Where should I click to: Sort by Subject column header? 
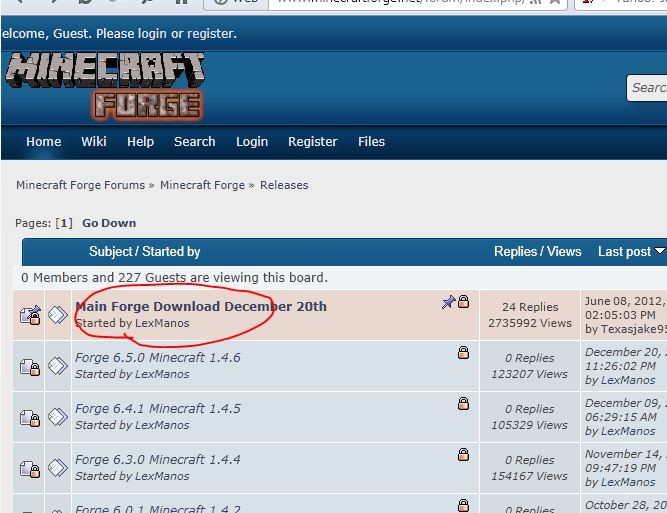pyautogui.click(x=111, y=251)
